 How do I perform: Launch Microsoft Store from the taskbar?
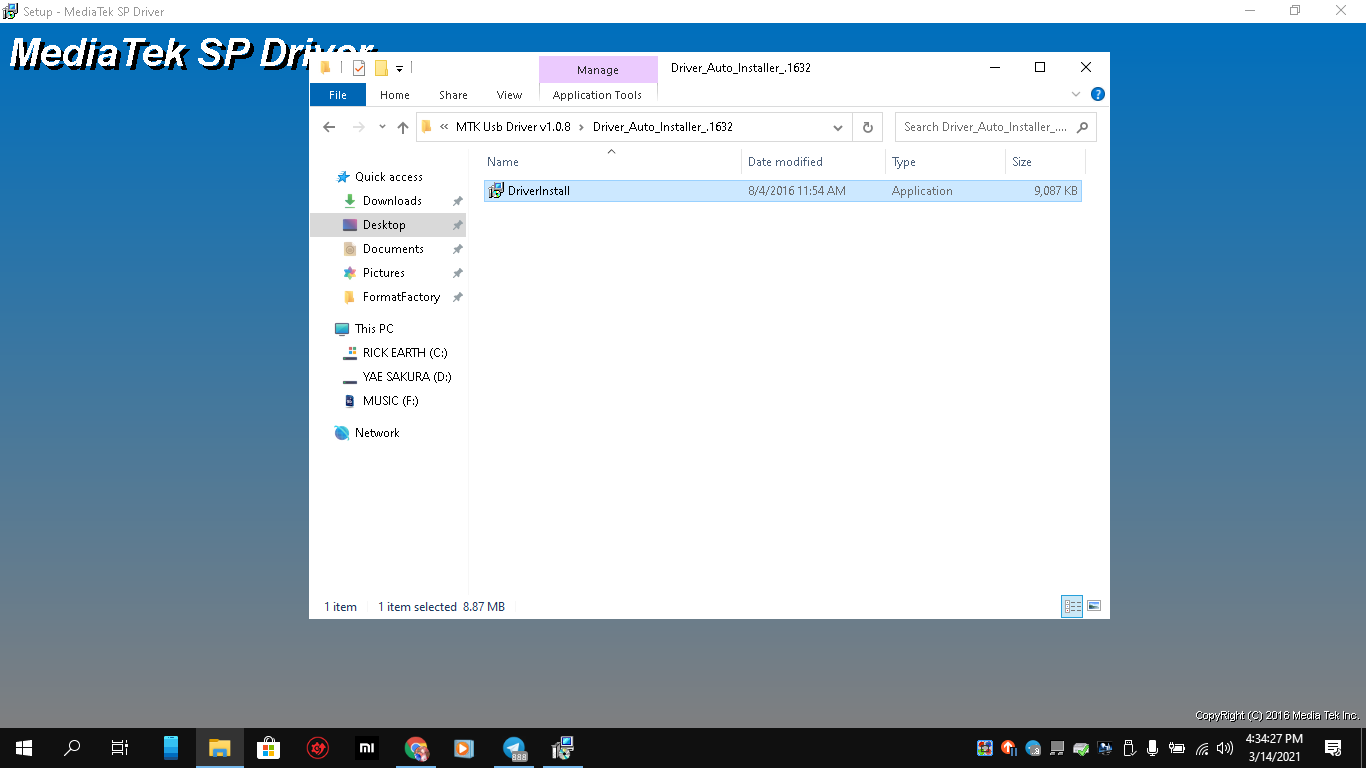[268, 748]
